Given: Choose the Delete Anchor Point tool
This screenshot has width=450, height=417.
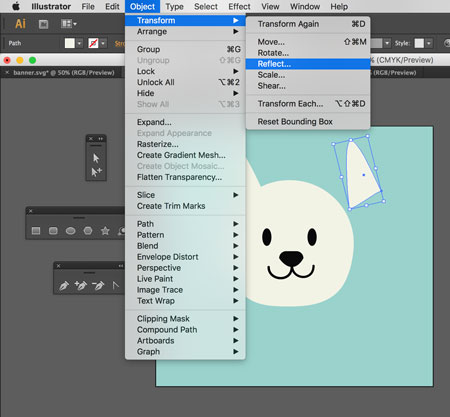Looking at the screenshot, I should point(98,286).
